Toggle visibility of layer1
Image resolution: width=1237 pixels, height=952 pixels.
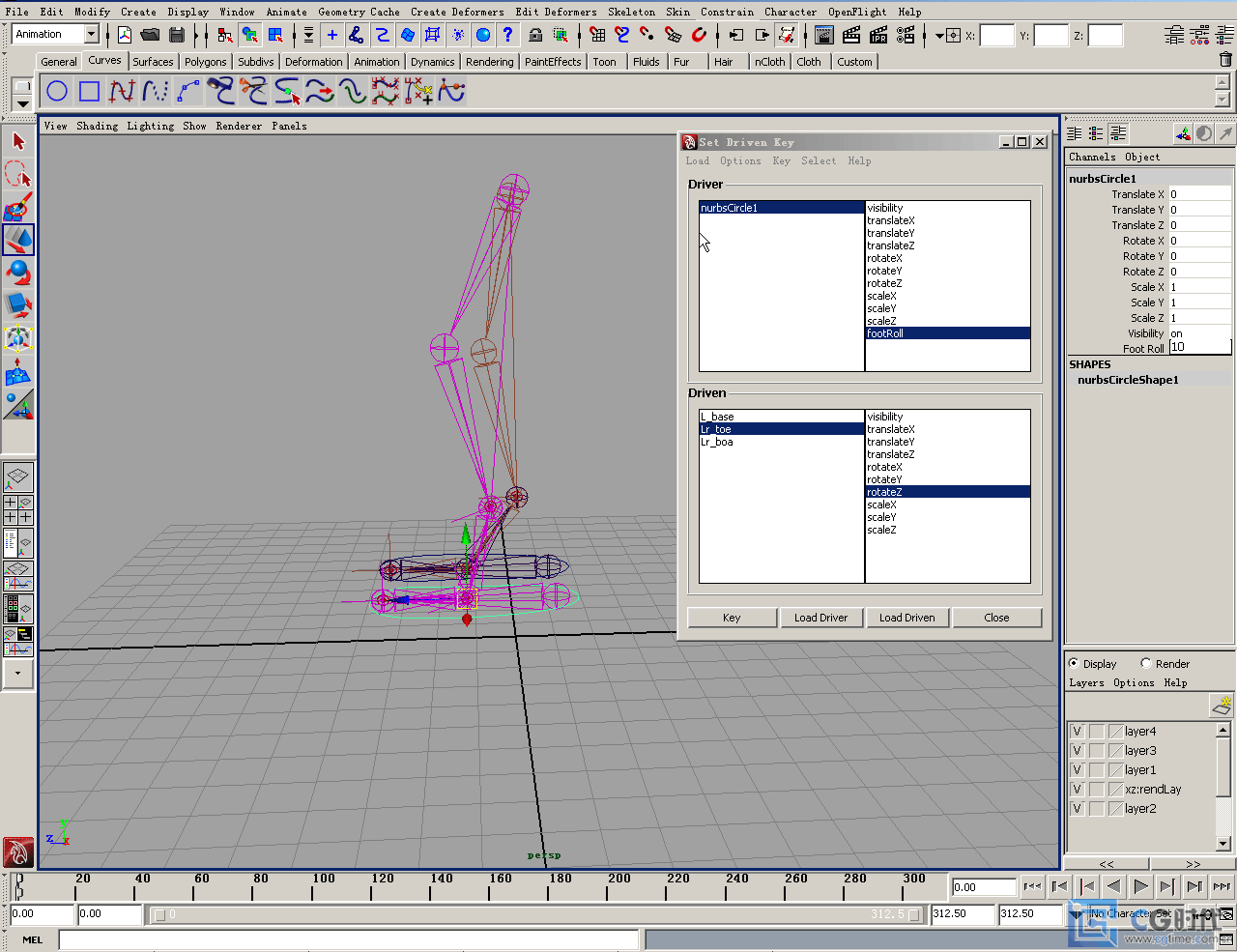coord(1077,770)
